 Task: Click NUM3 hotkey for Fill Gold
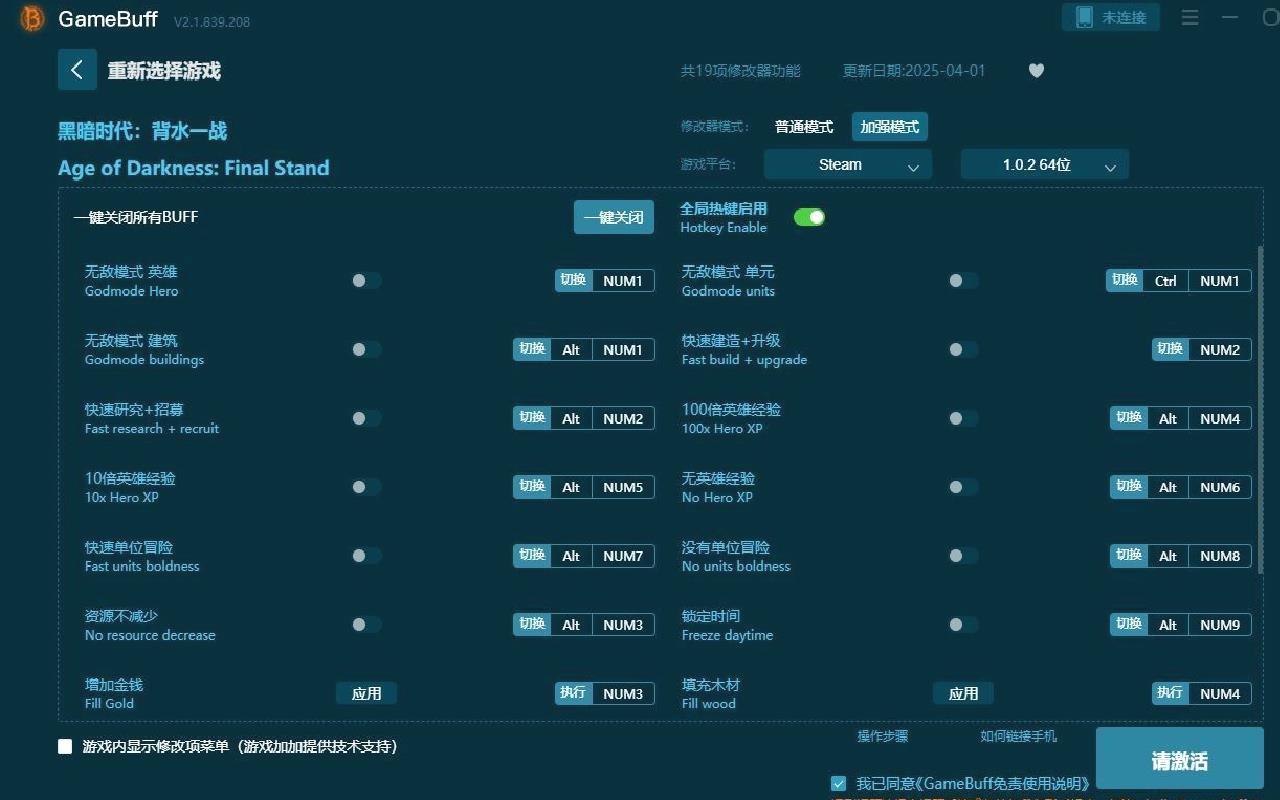pos(623,694)
